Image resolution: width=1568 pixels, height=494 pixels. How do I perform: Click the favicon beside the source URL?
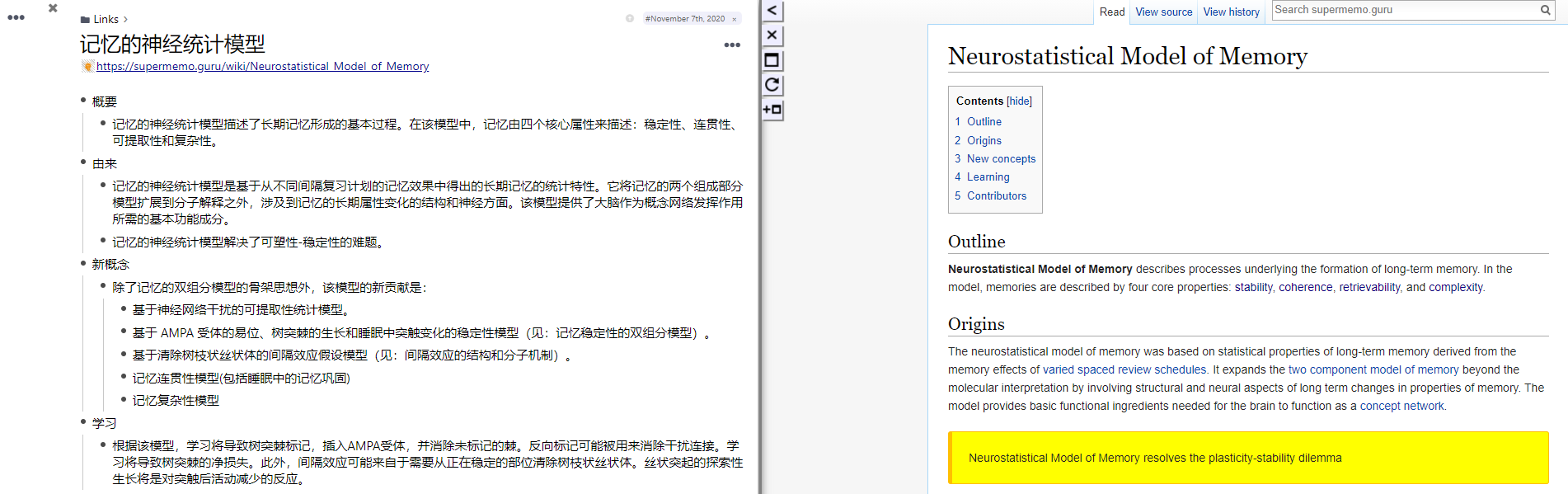click(87, 66)
